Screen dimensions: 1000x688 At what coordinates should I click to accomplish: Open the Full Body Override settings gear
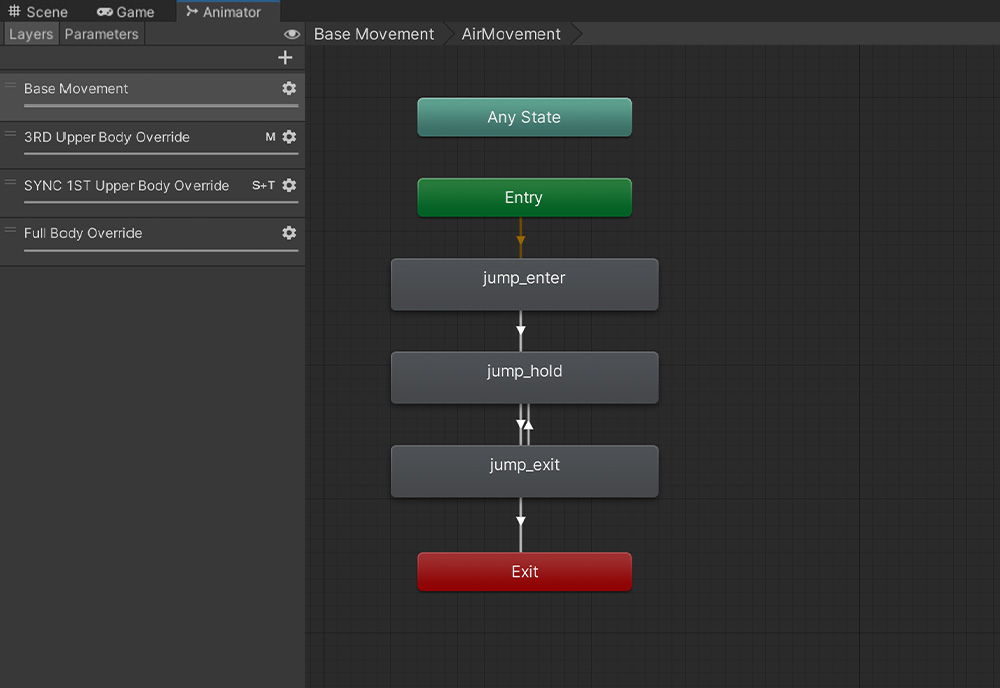289,233
